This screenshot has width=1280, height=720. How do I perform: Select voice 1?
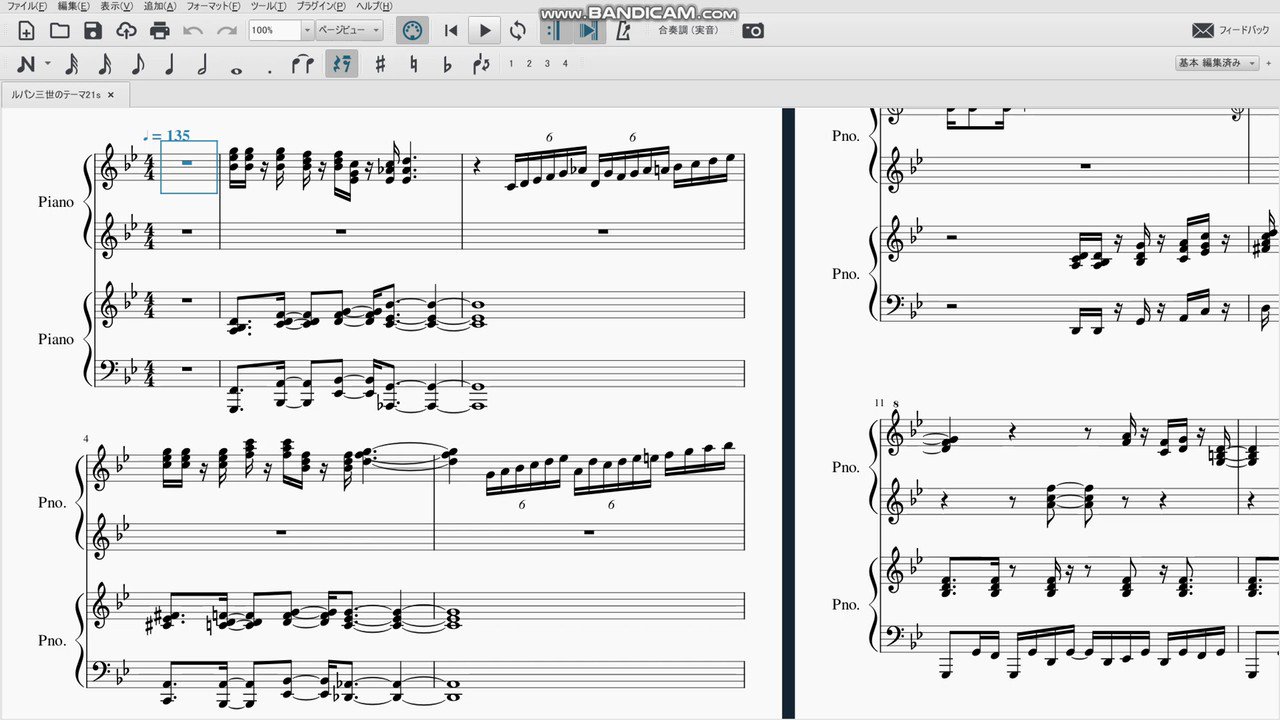pos(512,64)
